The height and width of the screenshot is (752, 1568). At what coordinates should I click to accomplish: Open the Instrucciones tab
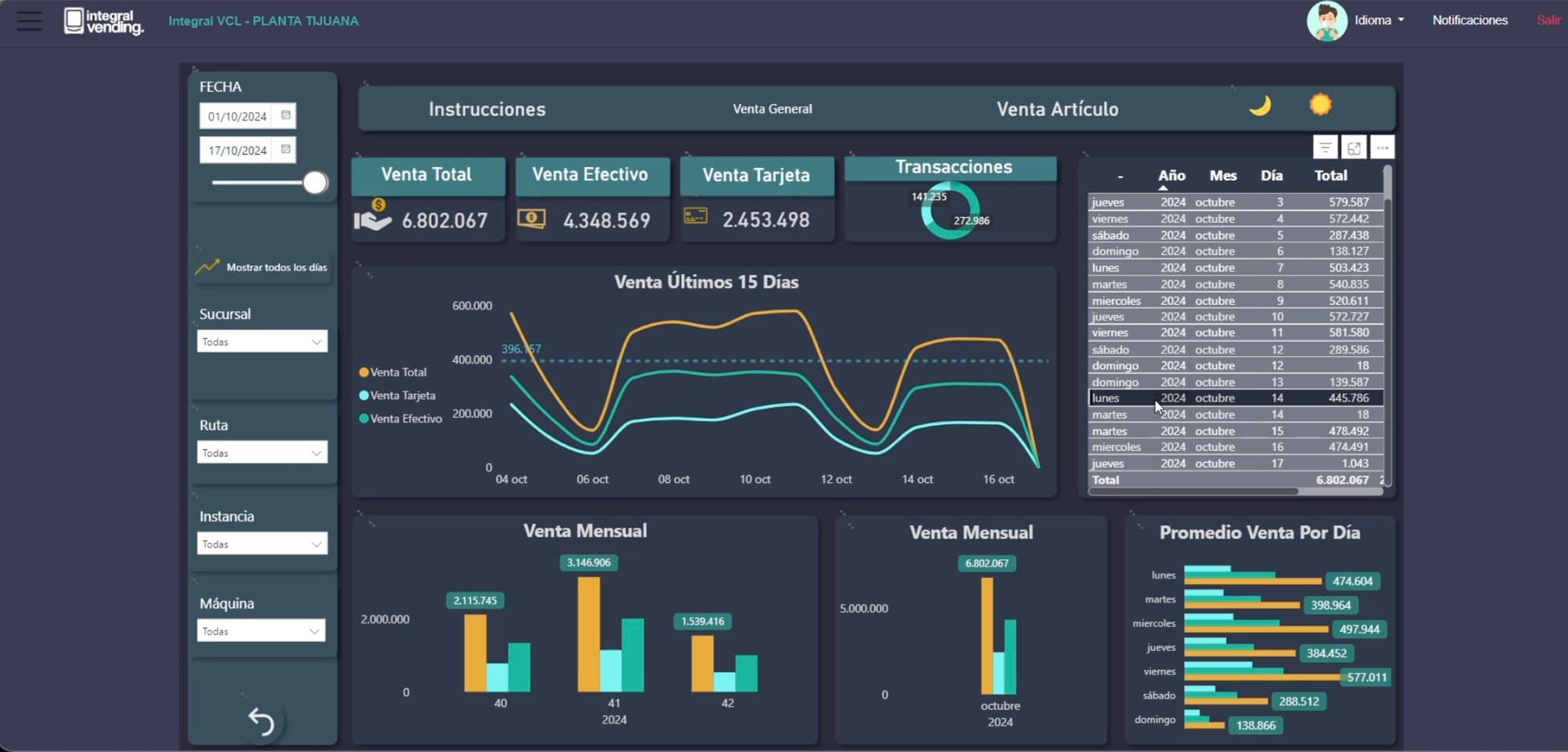pyautogui.click(x=487, y=109)
